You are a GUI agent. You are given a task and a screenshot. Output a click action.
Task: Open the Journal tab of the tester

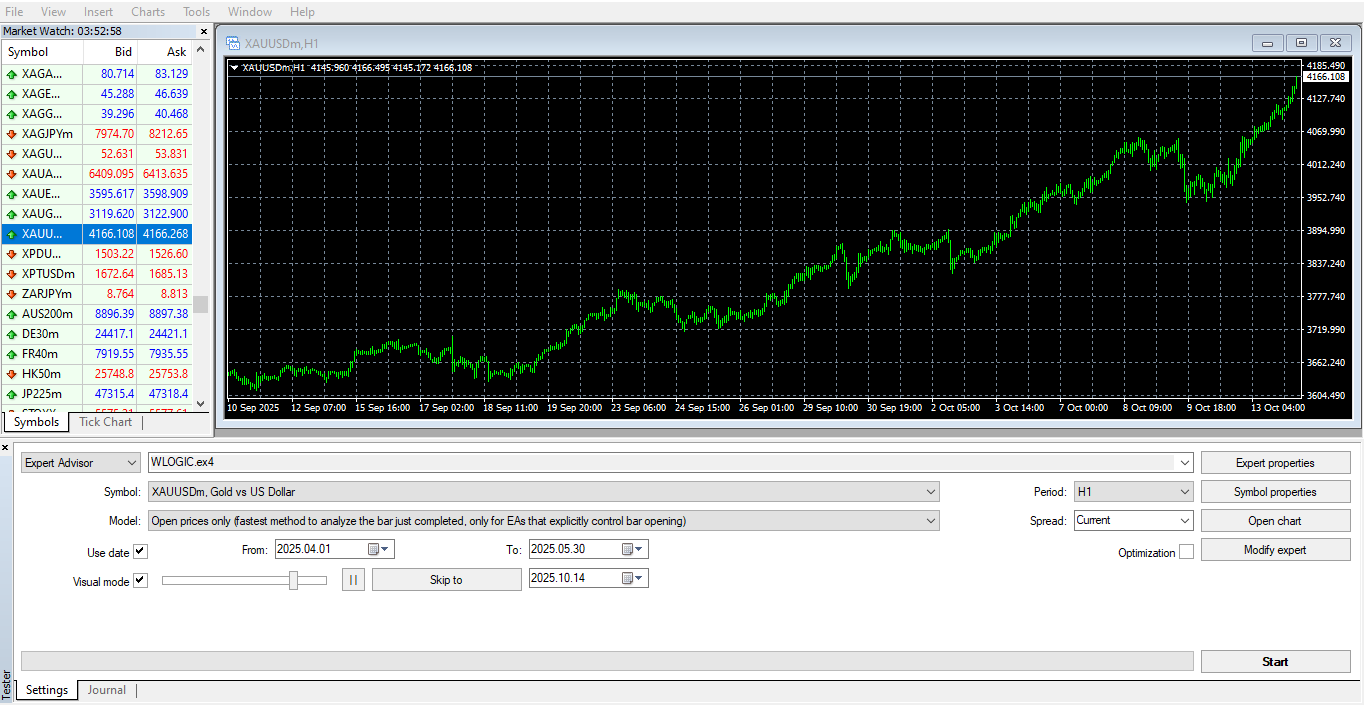(106, 689)
